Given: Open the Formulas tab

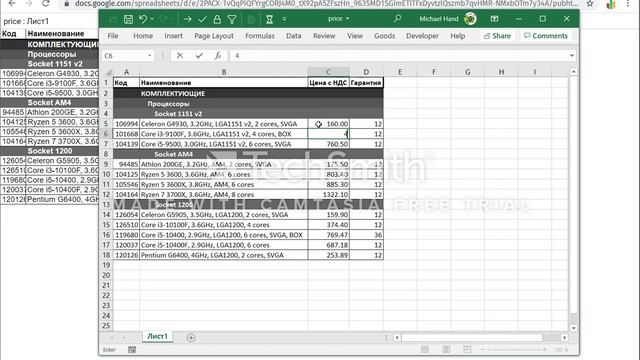Looking at the screenshot, I should (260, 36).
